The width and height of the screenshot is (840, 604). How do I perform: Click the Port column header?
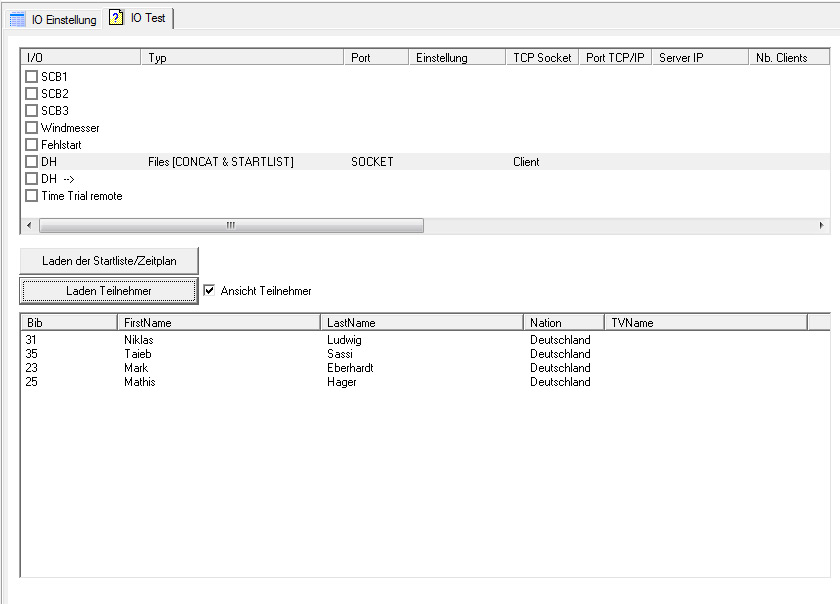click(x=376, y=57)
